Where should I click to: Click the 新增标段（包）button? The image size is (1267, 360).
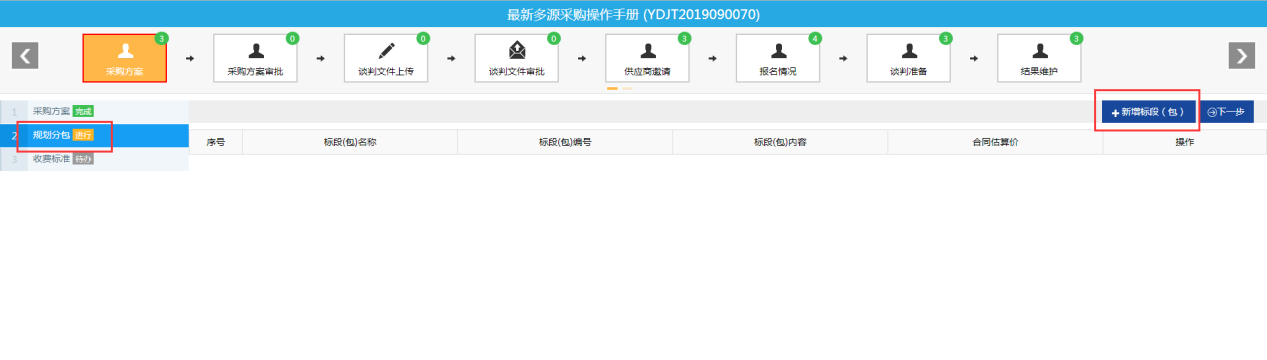pyautogui.click(x=1148, y=112)
